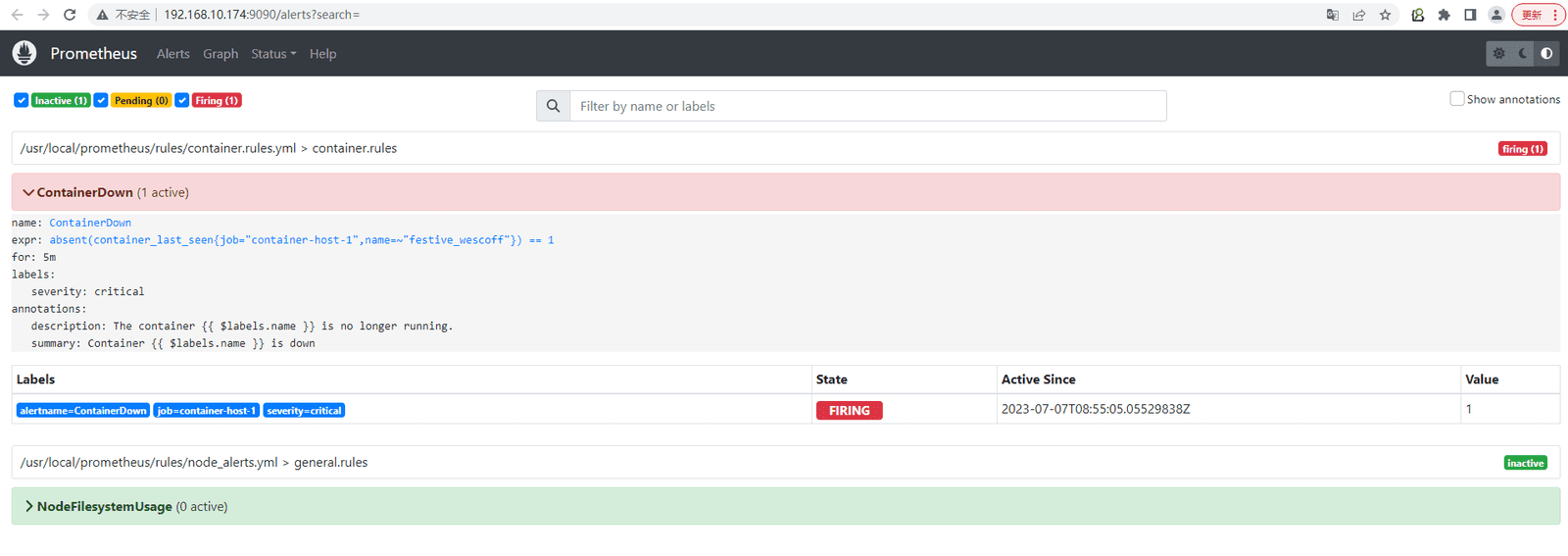Bookmark page with the star icon

pyautogui.click(x=1386, y=15)
